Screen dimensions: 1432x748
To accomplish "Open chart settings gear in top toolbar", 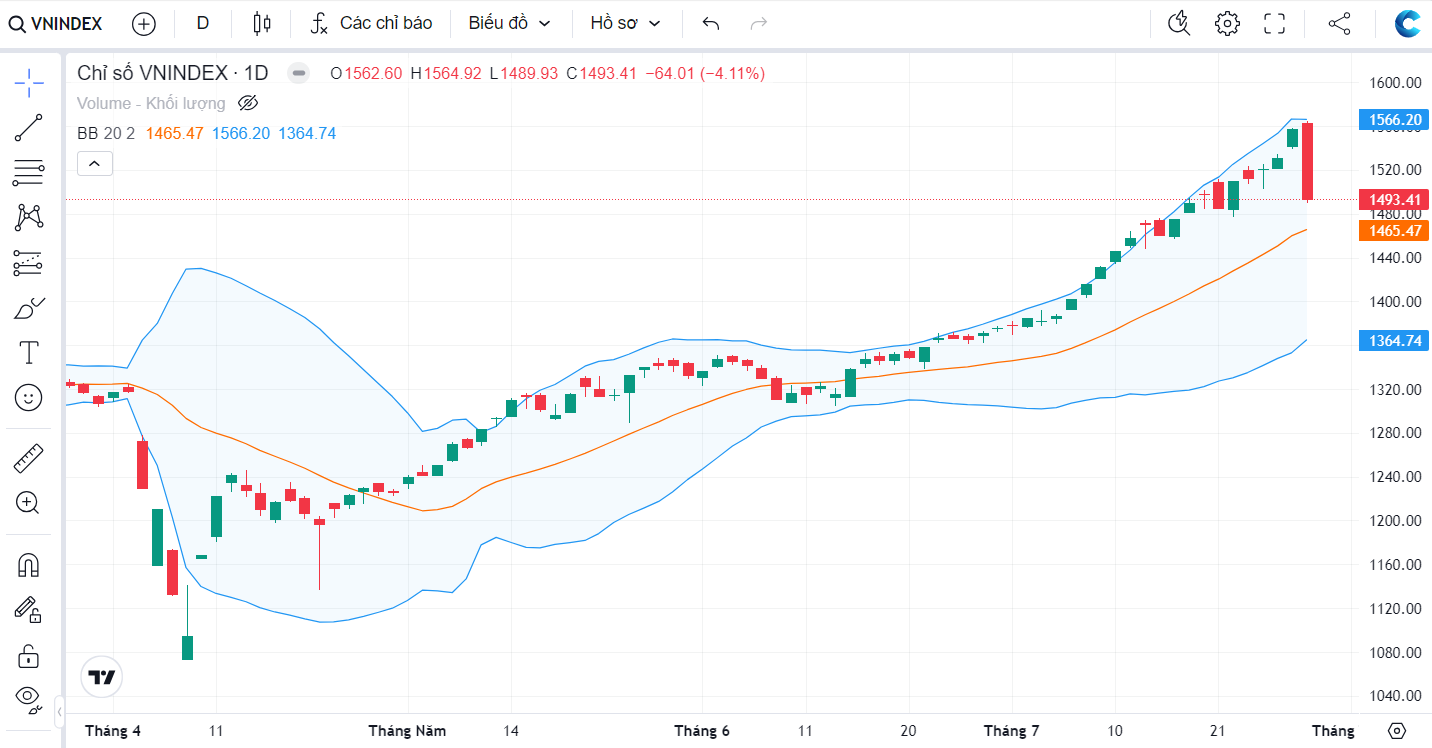I will click(x=1227, y=23).
